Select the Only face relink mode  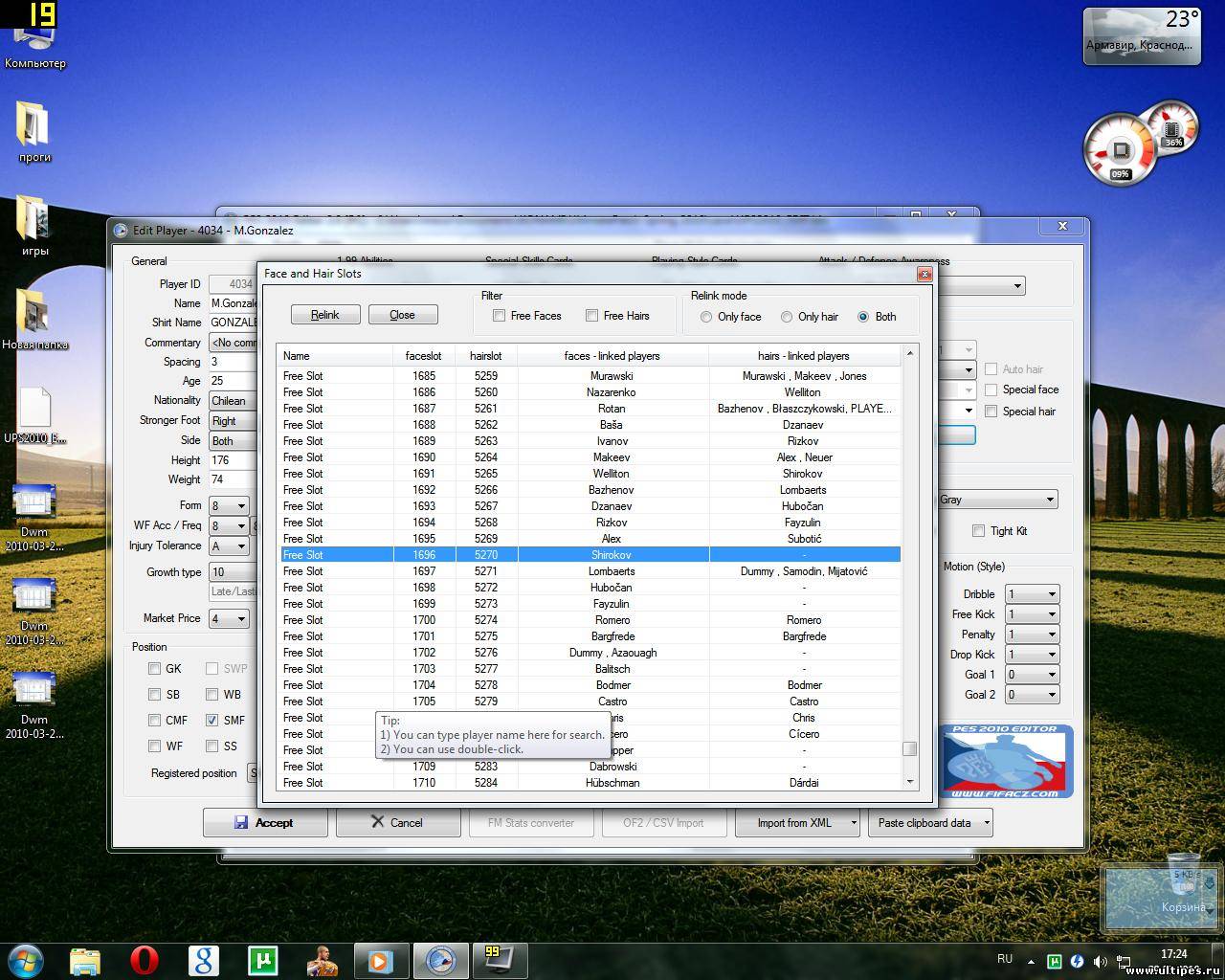coord(706,317)
